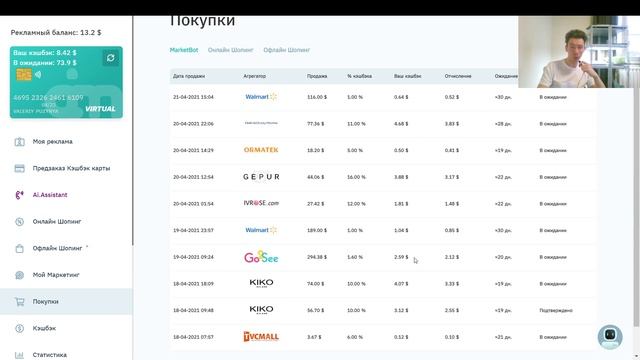Switch to the Офлайн Шопинг tab
The height and width of the screenshot is (360, 640).
click(x=287, y=50)
